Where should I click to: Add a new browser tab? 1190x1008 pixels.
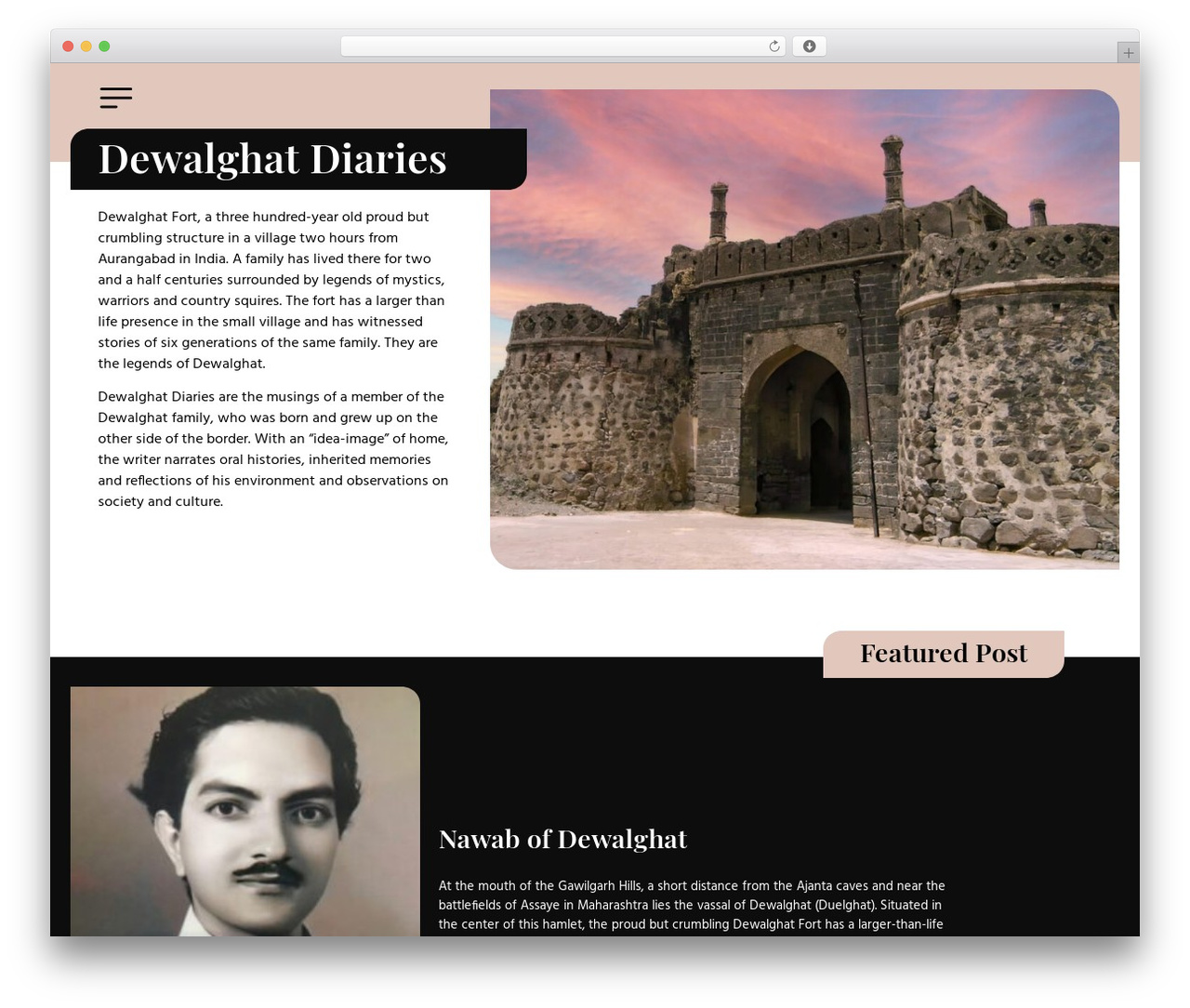pos(1128,53)
